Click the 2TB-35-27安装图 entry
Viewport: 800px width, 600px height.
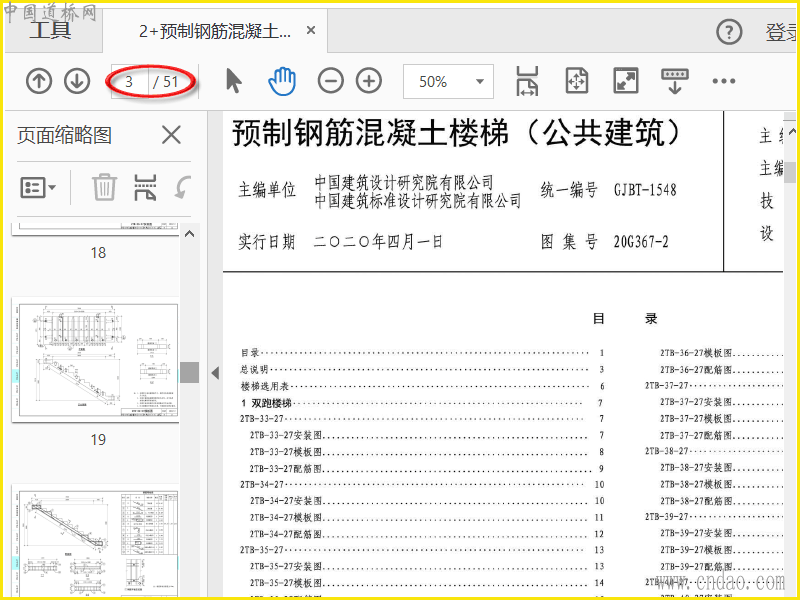[x=426, y=566]
